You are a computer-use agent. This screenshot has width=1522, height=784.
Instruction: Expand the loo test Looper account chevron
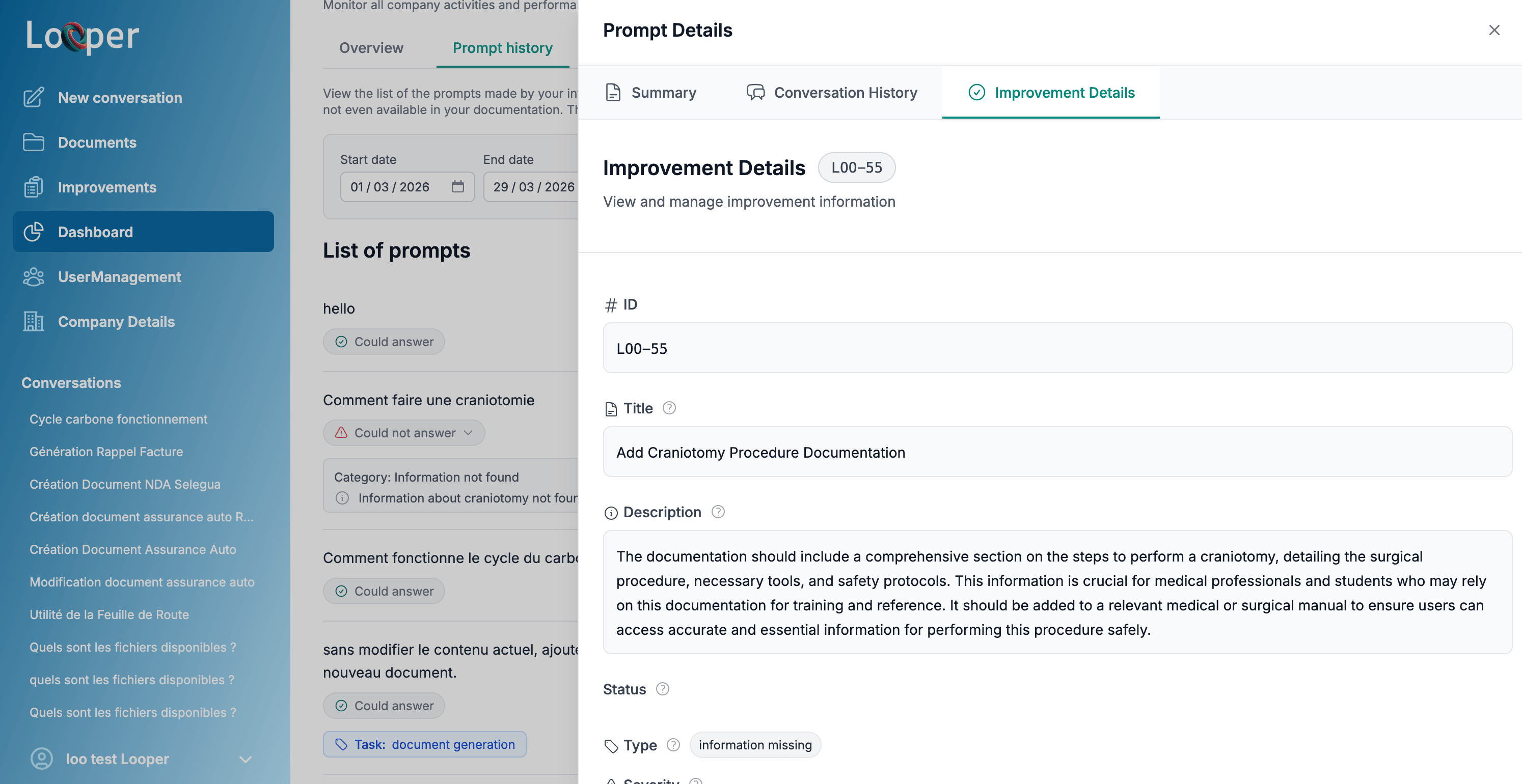point(247,759)
